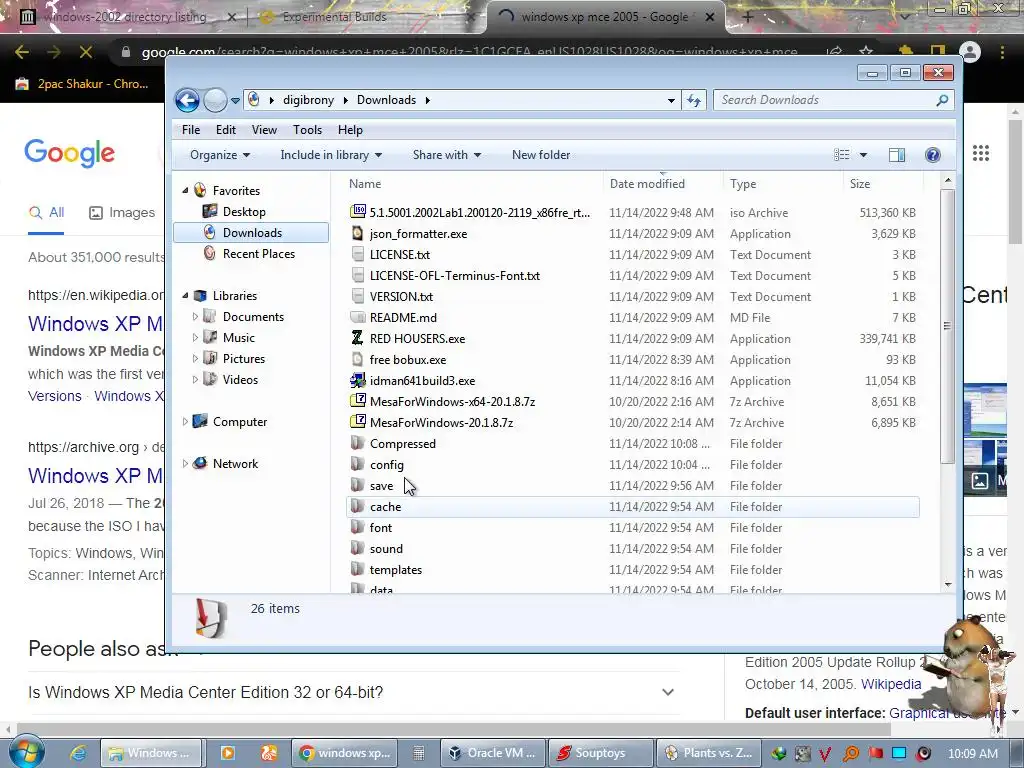
Task: Select the README.md file
Action: click(x=403, y=317)
